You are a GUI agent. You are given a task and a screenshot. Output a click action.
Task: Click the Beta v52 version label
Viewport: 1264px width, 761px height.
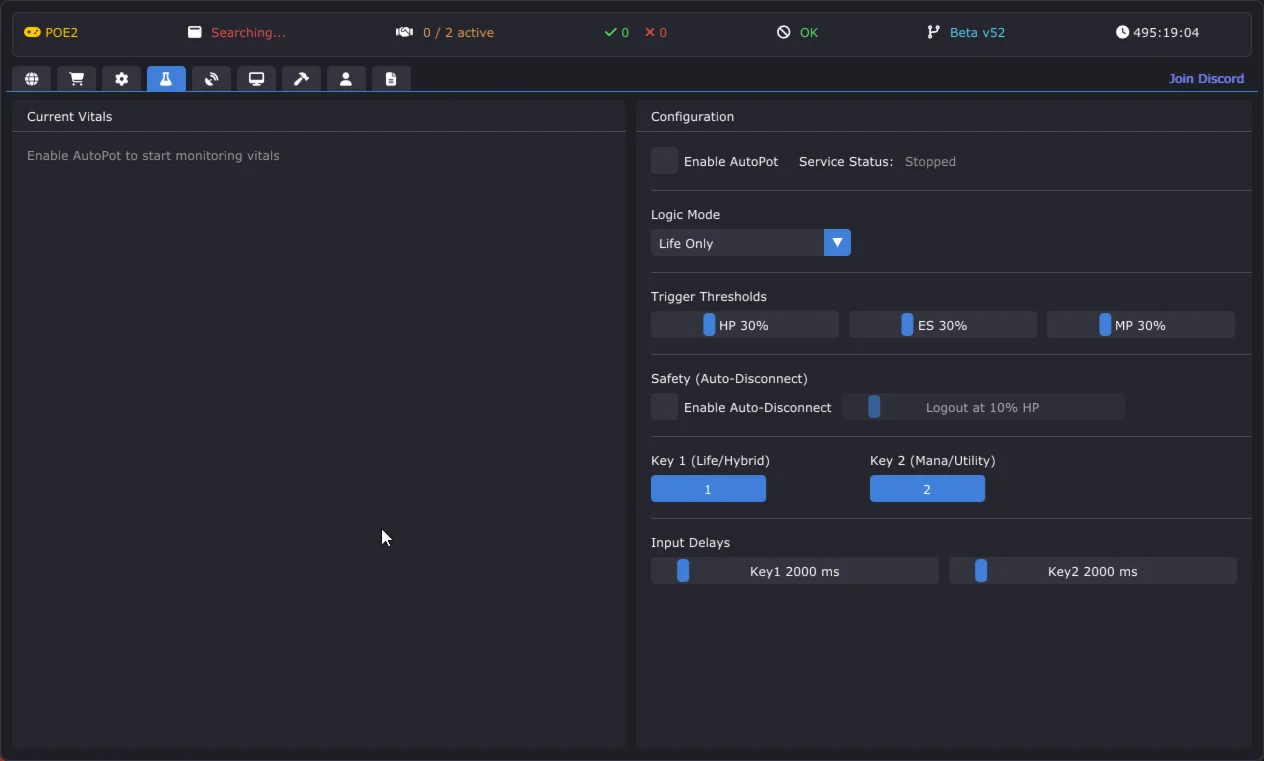click(x=976, y=33)
